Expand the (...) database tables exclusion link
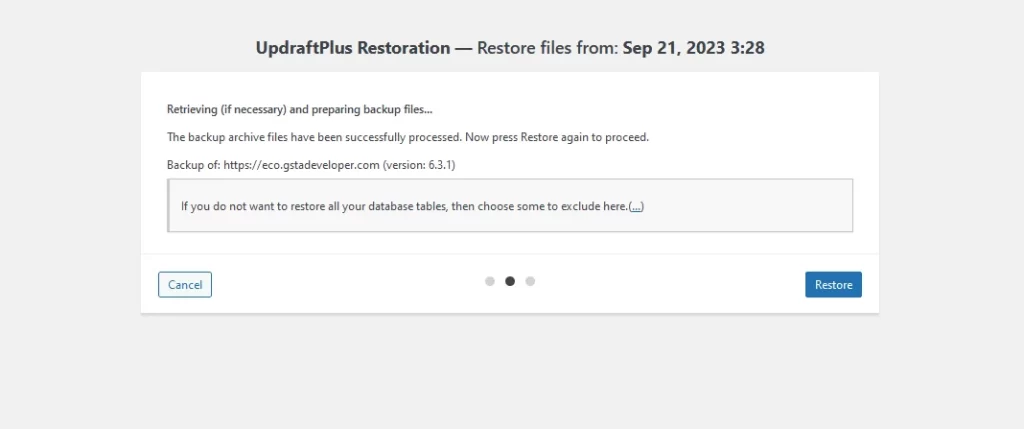Image resolution: width=1024 pixels, height=429 pixels. click(636, 206)
